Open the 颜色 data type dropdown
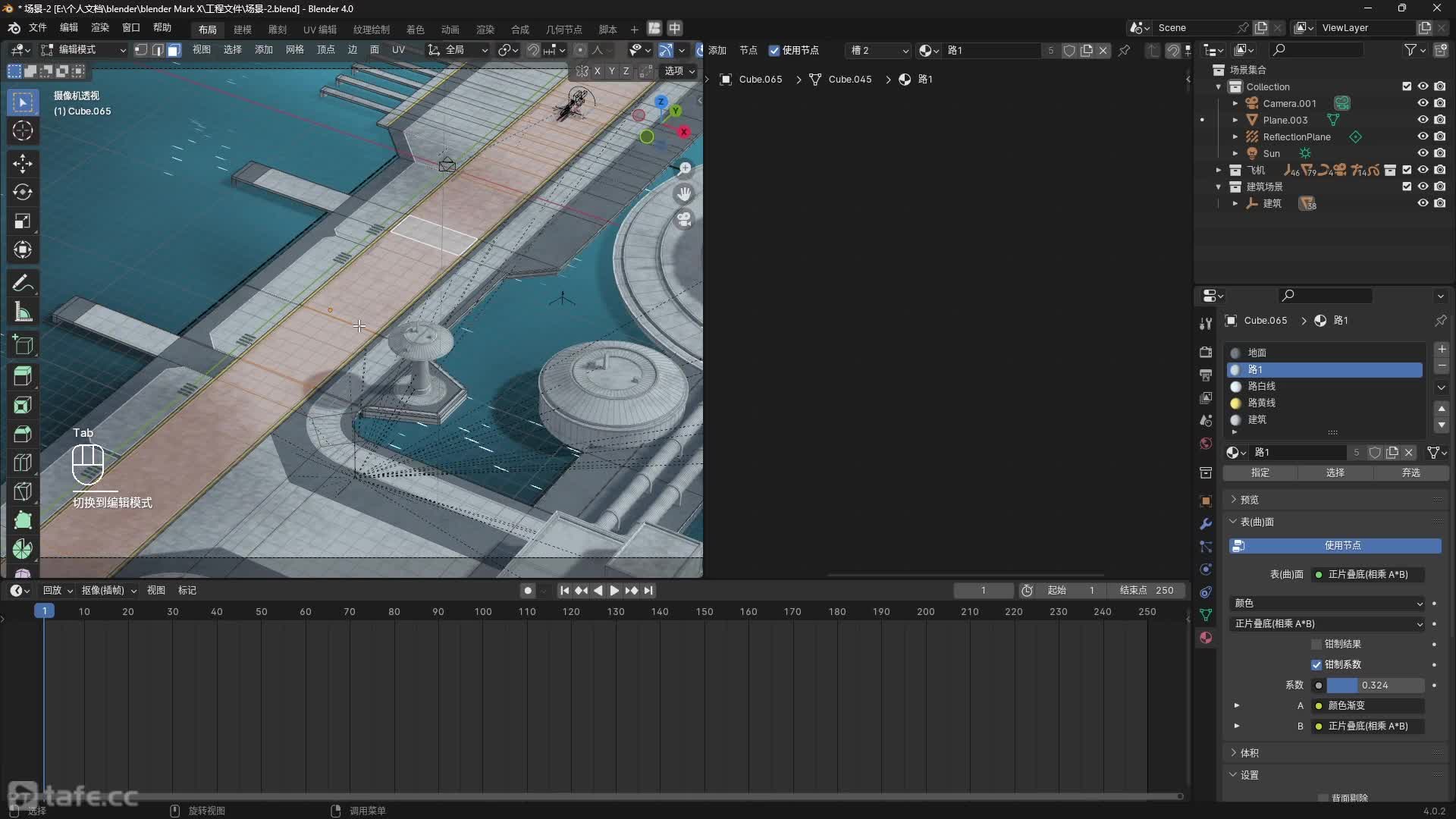Image resolution: width=1456 pixels, height=819 pixels. [x=1328, y=604]
